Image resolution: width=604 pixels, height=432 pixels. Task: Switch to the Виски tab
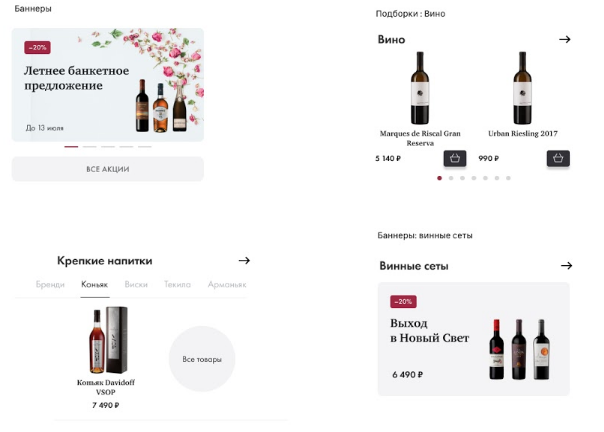(137, 285)
